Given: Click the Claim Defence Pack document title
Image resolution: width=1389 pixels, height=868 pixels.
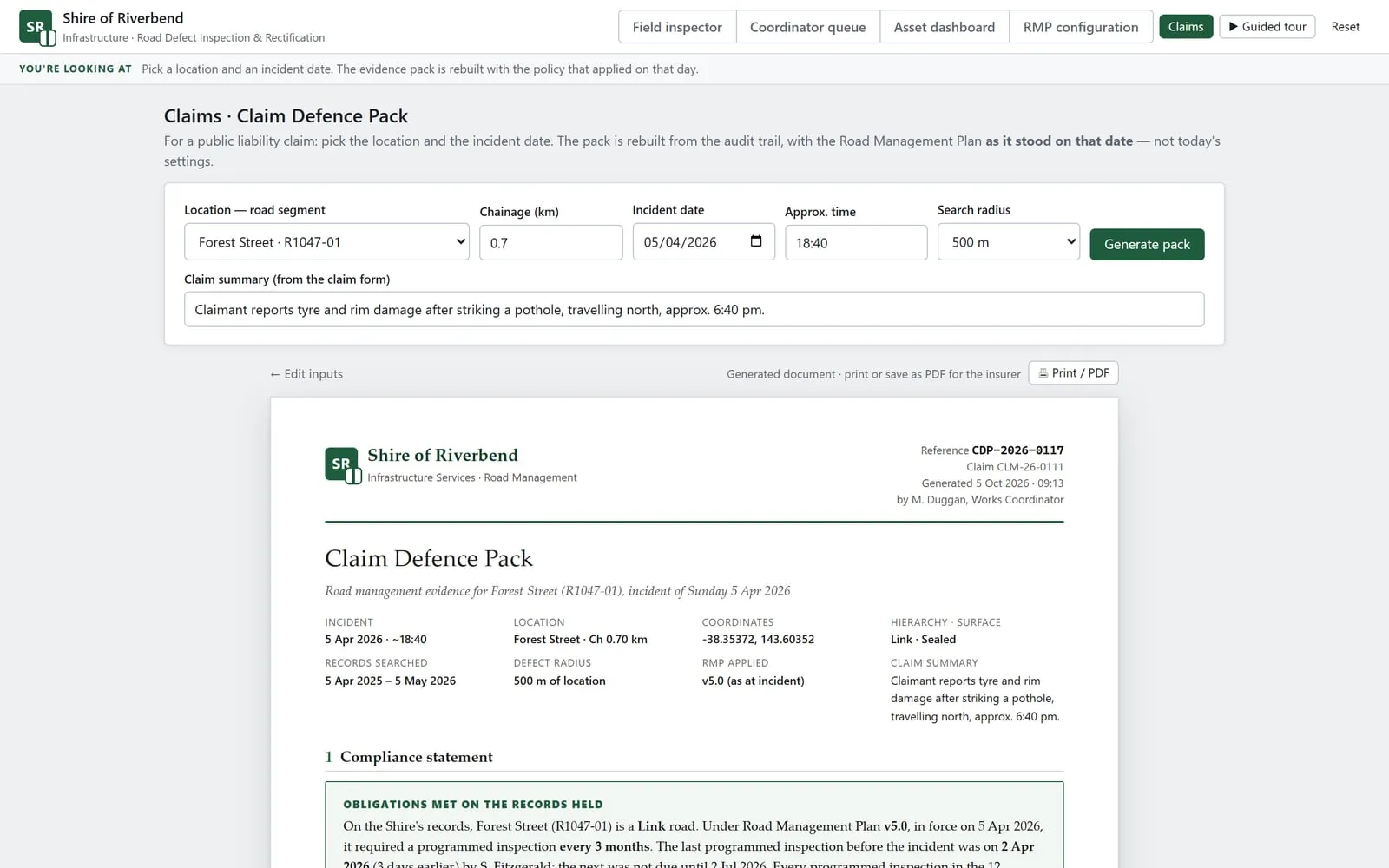Looking at the screenshot, I should [429, 558].
